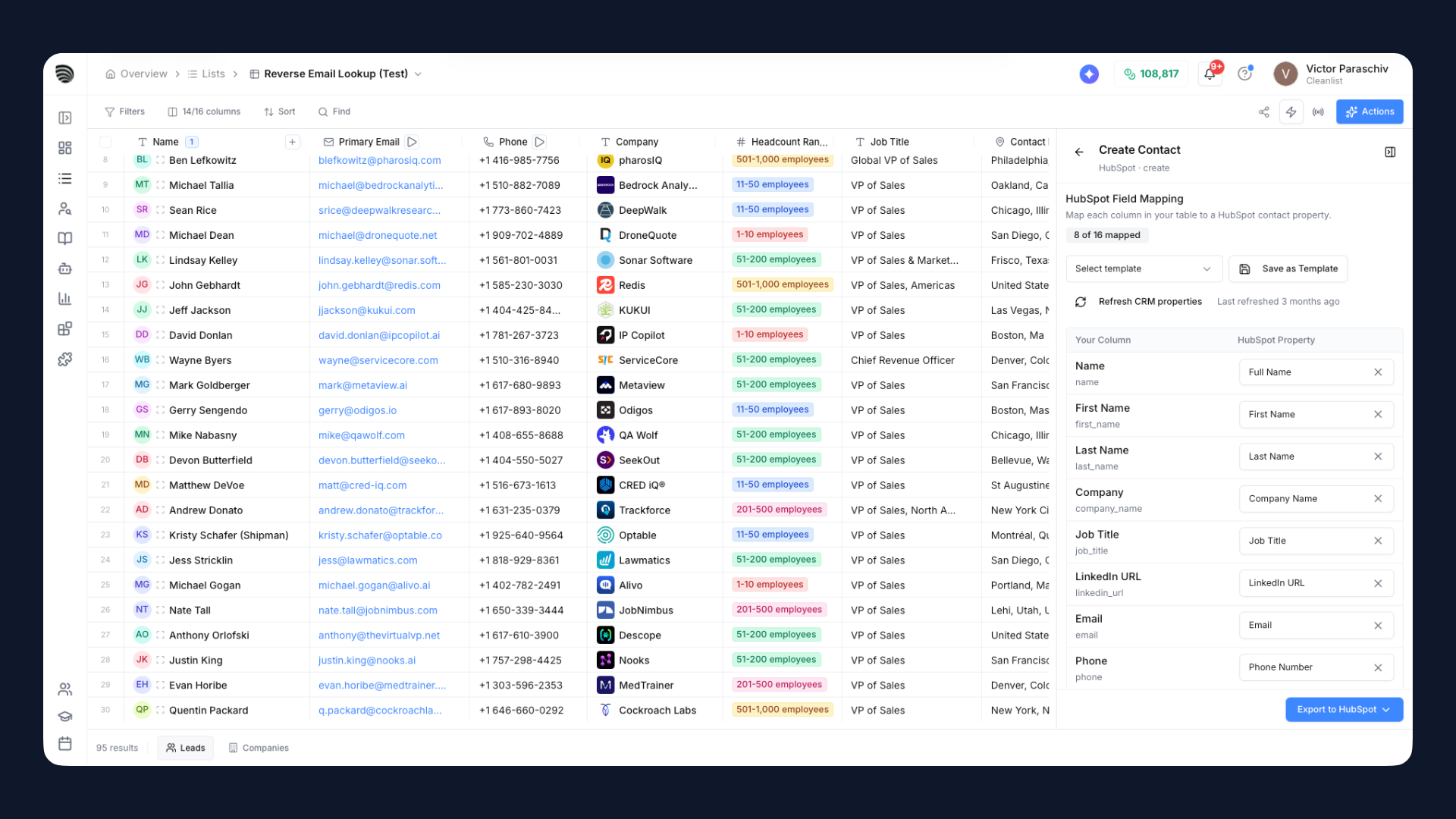This screenshot has height=819, width=1456.
Task: Toggle the sidebar panel icon
Action: click(x=65, y=118)
